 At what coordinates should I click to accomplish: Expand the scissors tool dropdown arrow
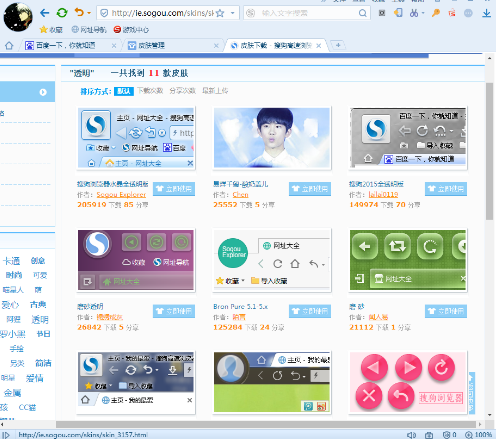[x=423, y=13]
